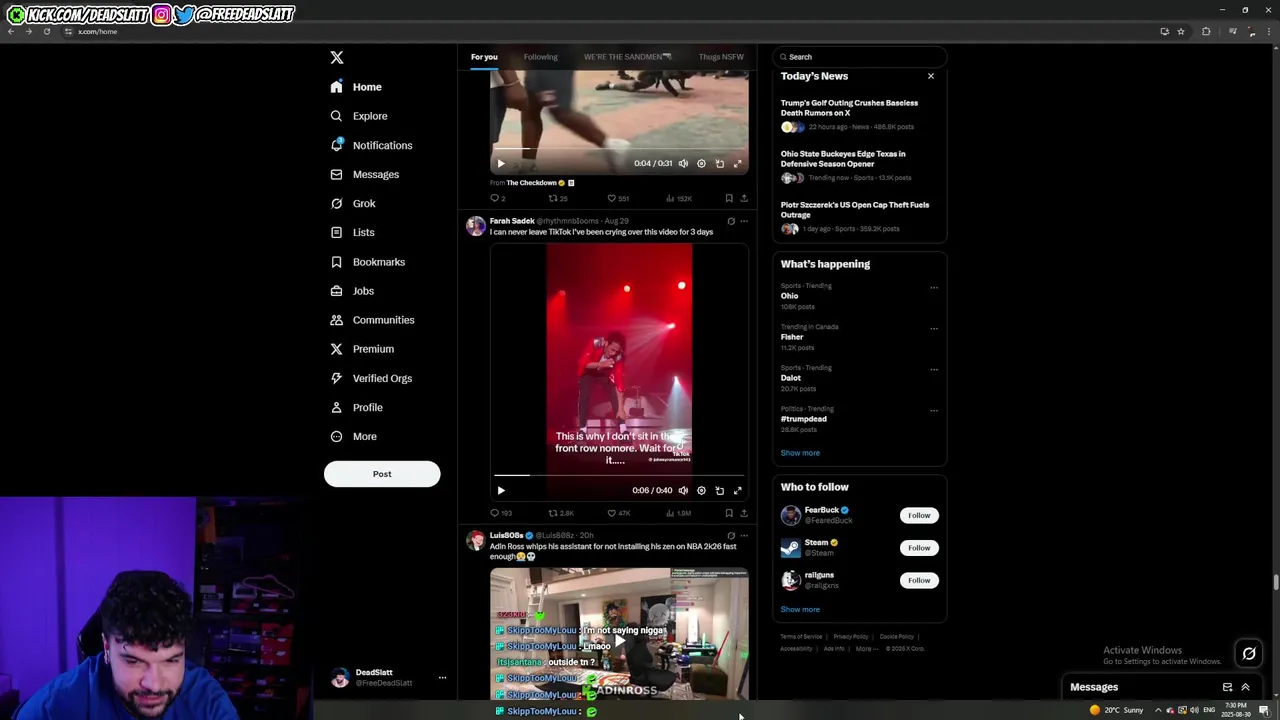Open Grok from the sidebar
Screen dimensions: 1280x720
[x=352, y=203]
